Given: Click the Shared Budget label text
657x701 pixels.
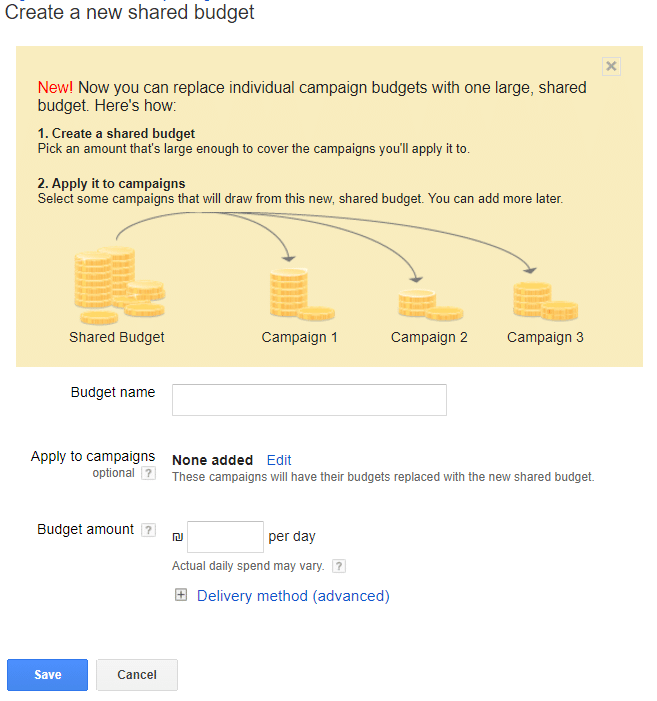Looking at the screenshot, I should pyautogui.click(x=117, y=337).
